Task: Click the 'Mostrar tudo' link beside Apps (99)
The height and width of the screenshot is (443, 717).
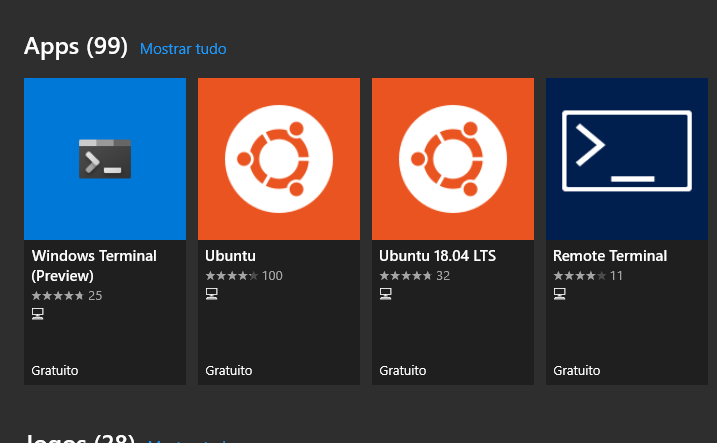Action: (183, 49)
